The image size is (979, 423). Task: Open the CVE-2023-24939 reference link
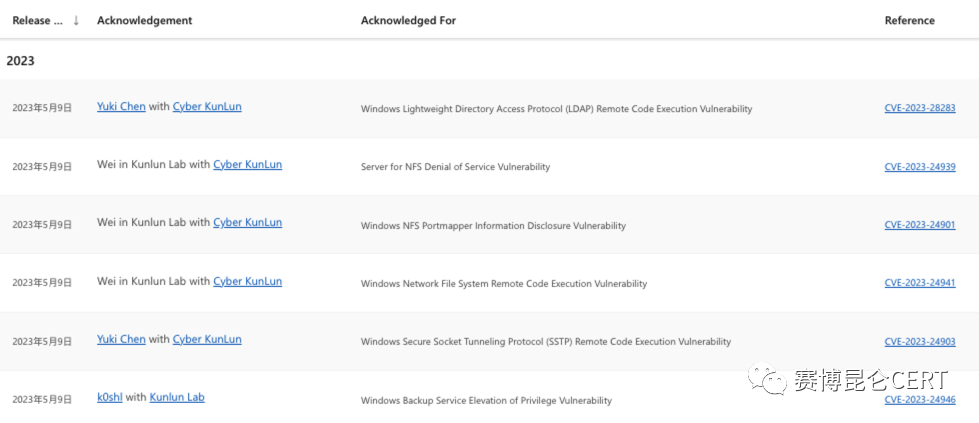[919, 166]
